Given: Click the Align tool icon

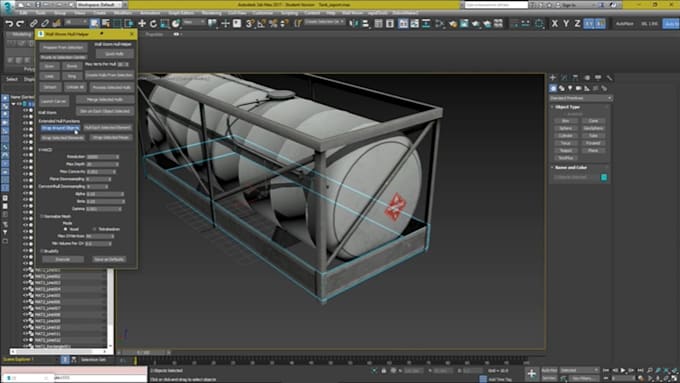Looking at the screenshot, I should (x=366, y=23).
